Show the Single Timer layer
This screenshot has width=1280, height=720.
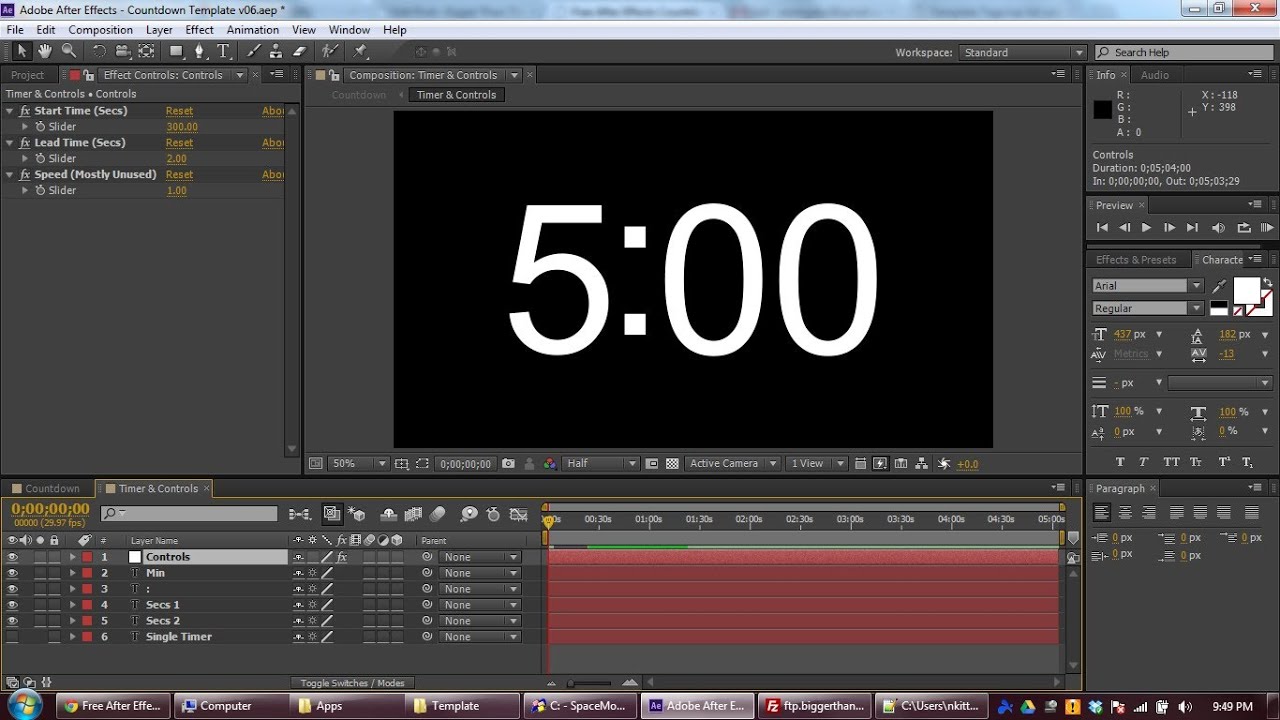click(x=12, y=637)
